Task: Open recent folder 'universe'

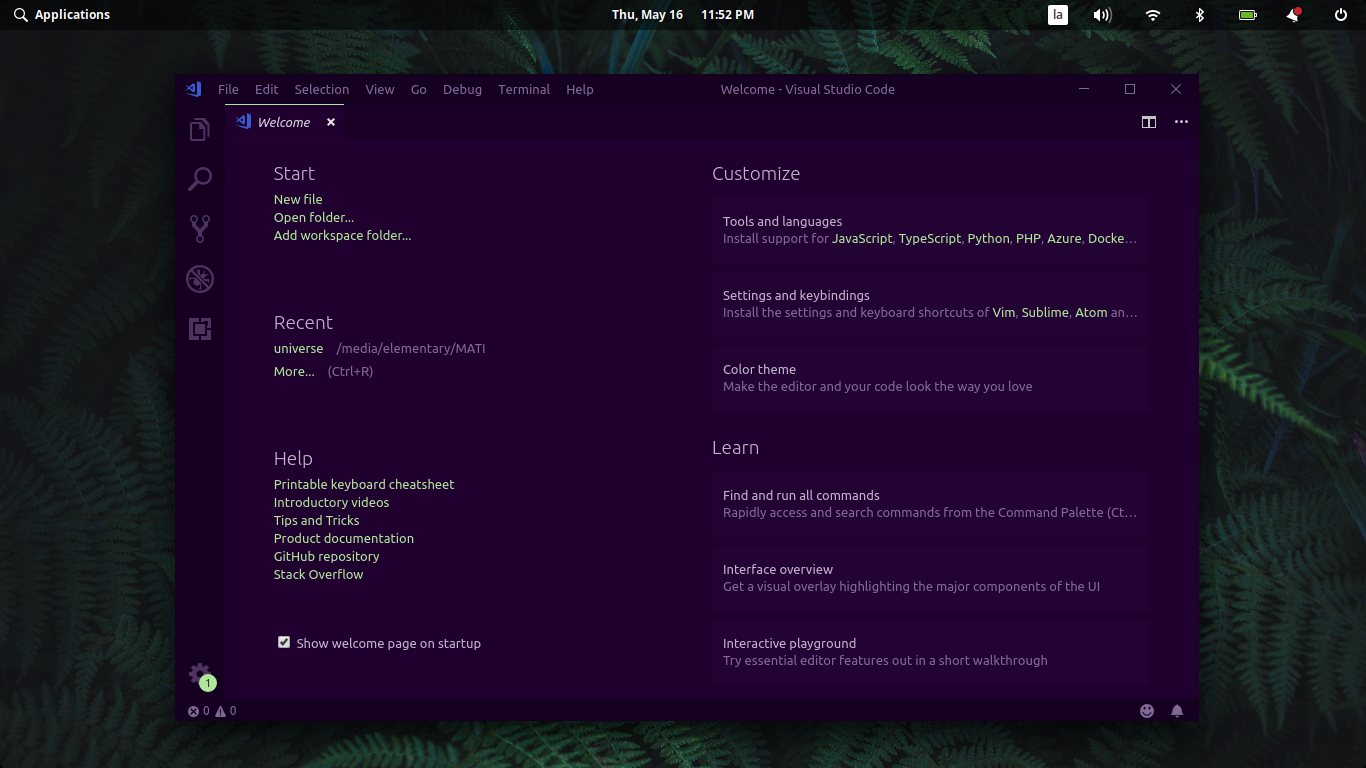Action: tap(299, 348)
